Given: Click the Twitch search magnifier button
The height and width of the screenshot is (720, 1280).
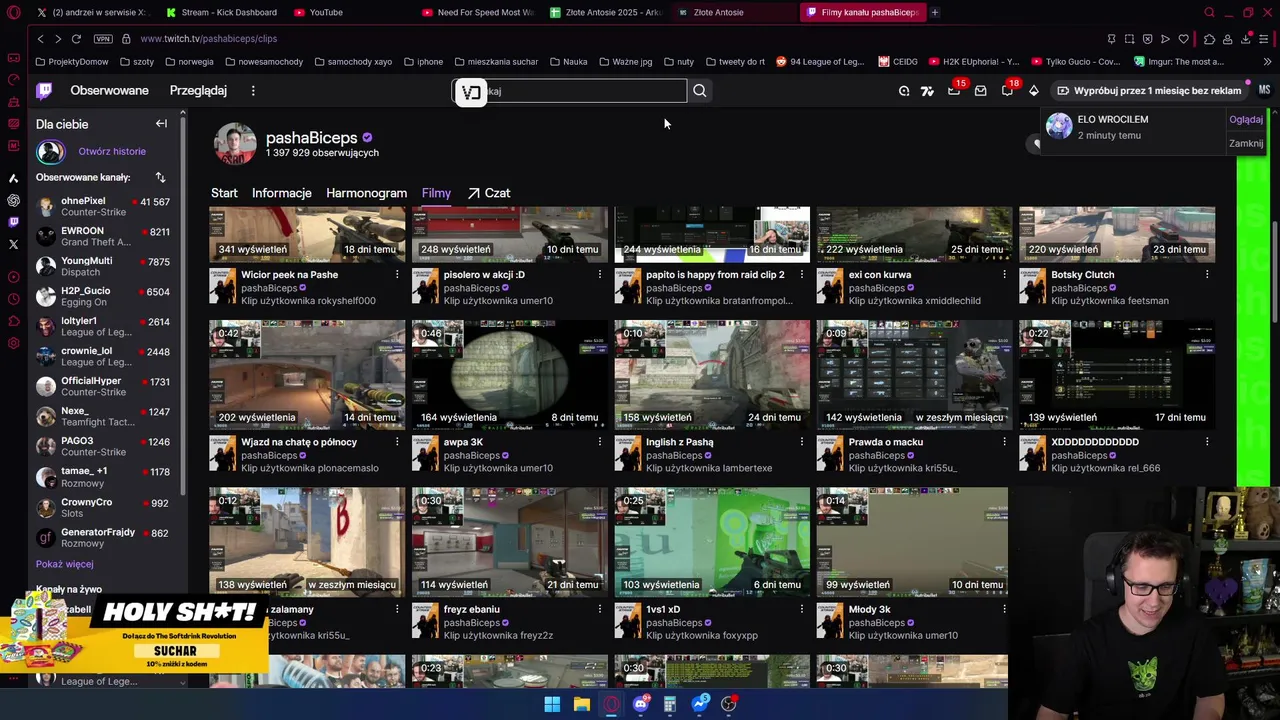Looking at the screenshot, I should [x=700, y=91].
